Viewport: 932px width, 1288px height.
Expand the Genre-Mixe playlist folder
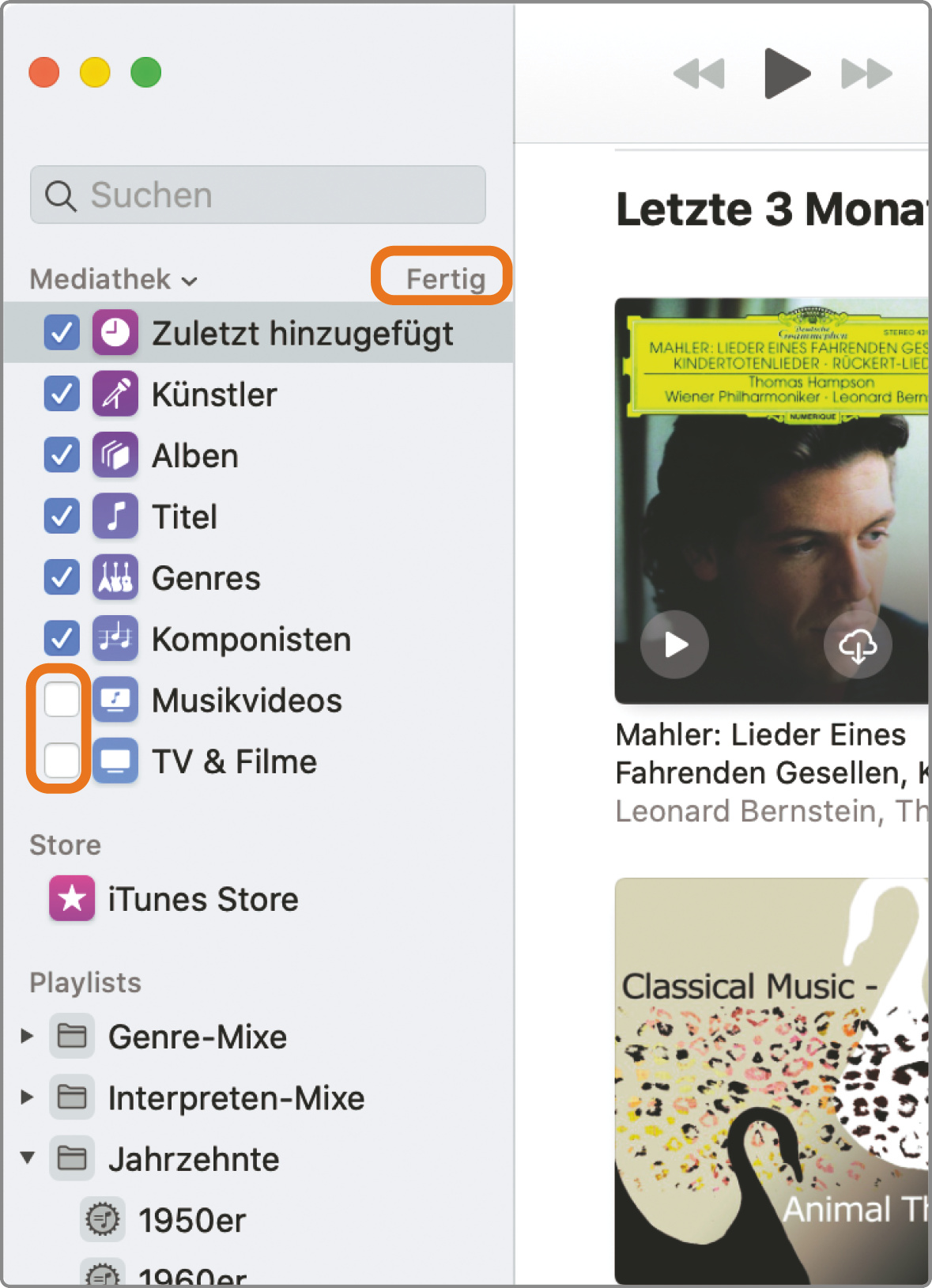click(27, 1036)
